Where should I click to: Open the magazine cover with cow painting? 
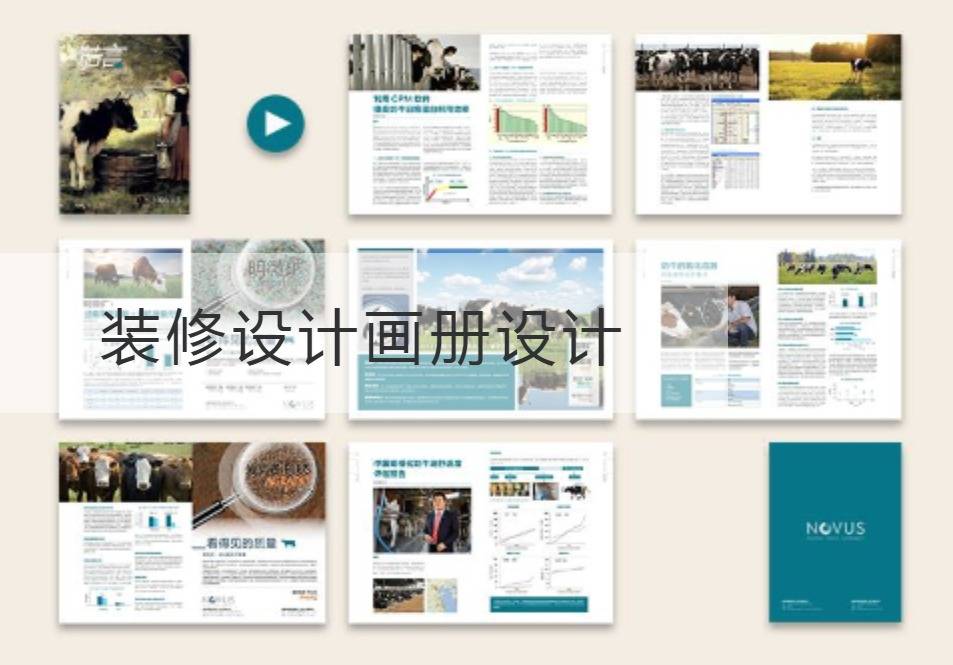tap(124, 124)
